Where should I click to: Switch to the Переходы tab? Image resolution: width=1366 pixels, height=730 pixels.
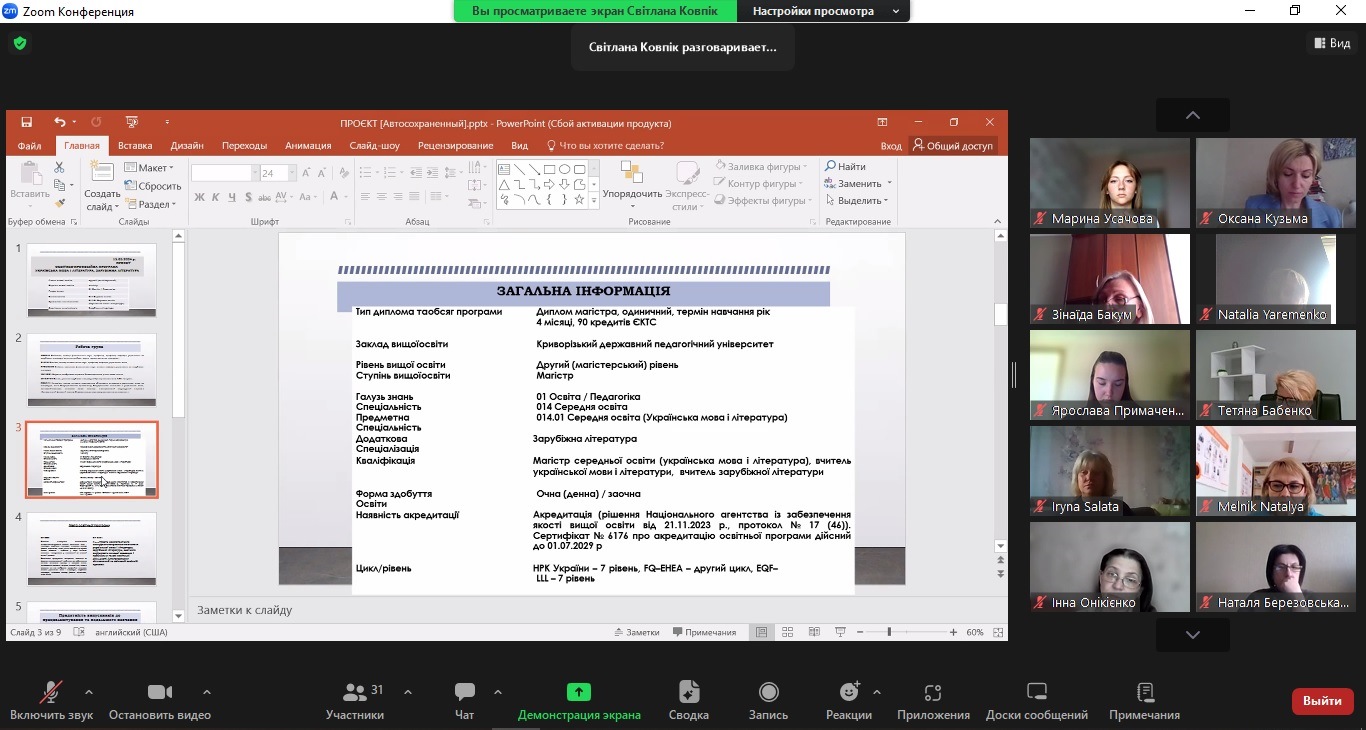(244, 146)
